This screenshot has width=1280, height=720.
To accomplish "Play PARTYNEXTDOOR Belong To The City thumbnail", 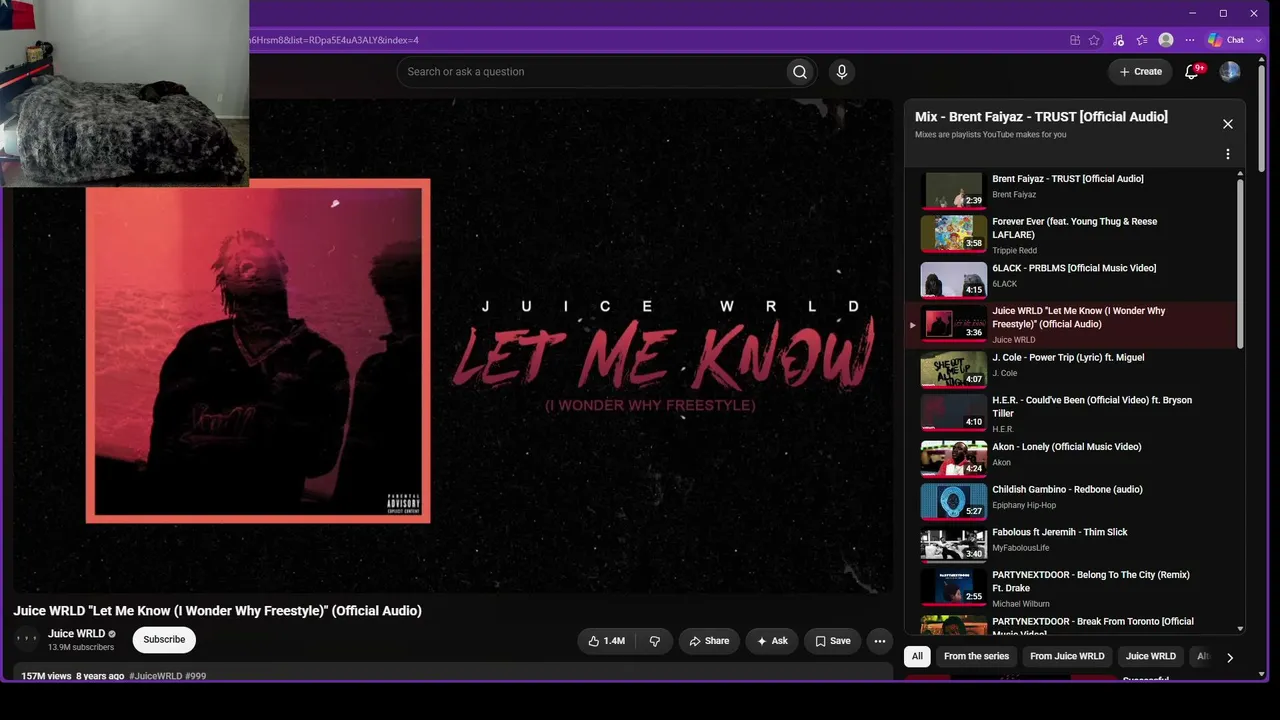I will tap(954, 587).
